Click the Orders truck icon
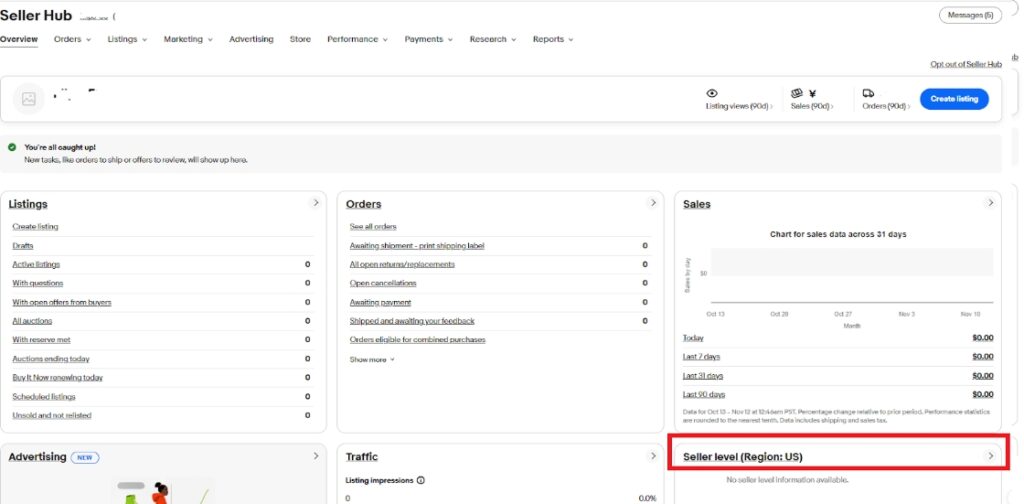Screen dimensions: 1024x504 (868, 93)
